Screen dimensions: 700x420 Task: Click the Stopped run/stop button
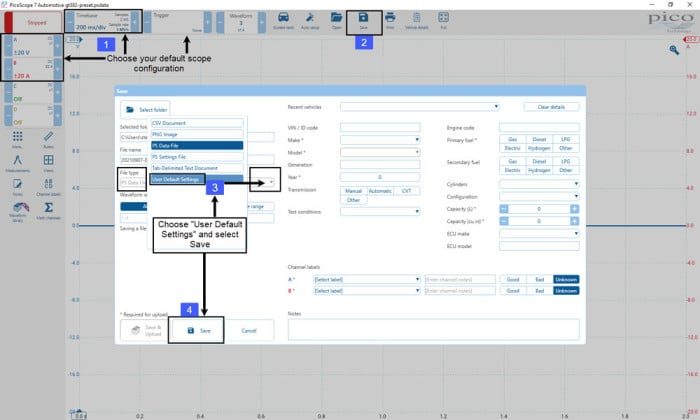[33, 22]
